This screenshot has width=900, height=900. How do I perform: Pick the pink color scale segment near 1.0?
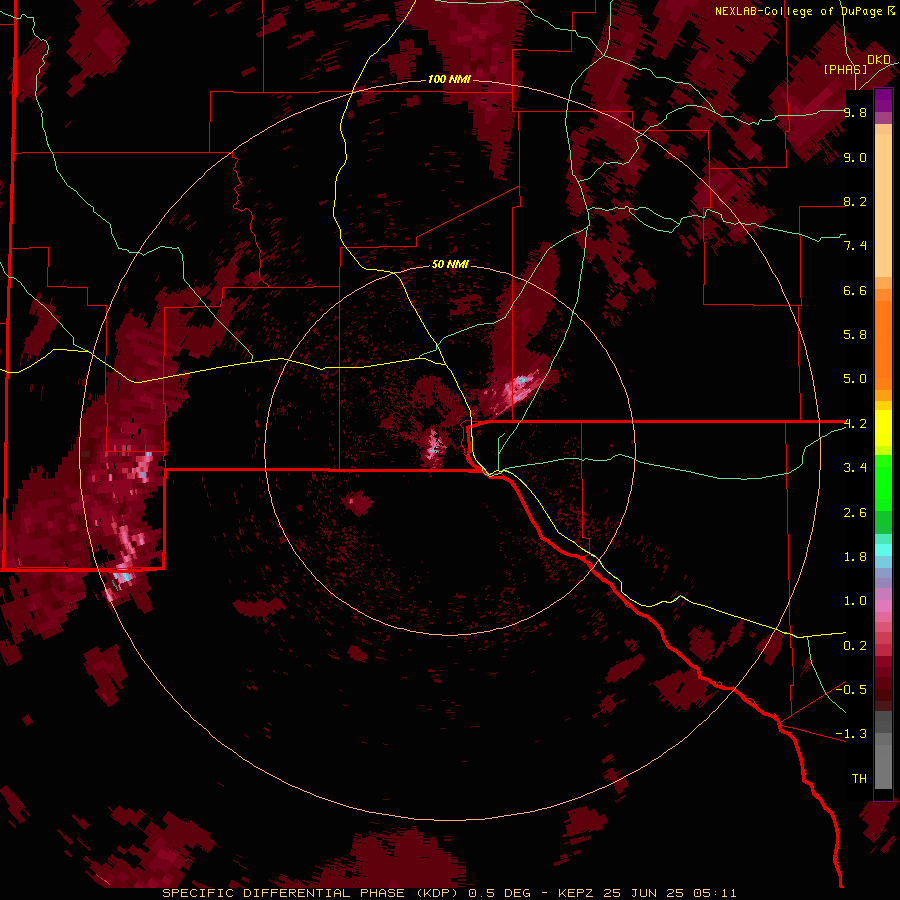tap(883, 606)
